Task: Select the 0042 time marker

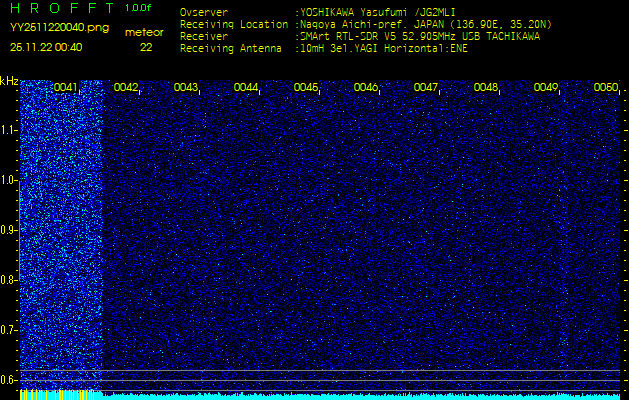Action: point(126,88)
